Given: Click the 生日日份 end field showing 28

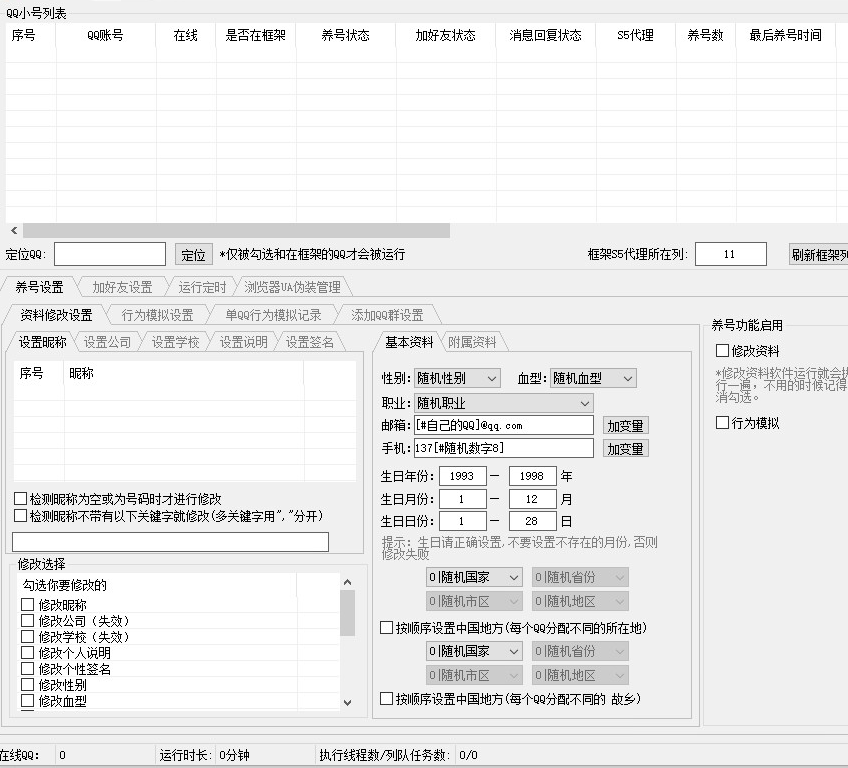Looking at the screenshot, I should [x=533, y=521].
